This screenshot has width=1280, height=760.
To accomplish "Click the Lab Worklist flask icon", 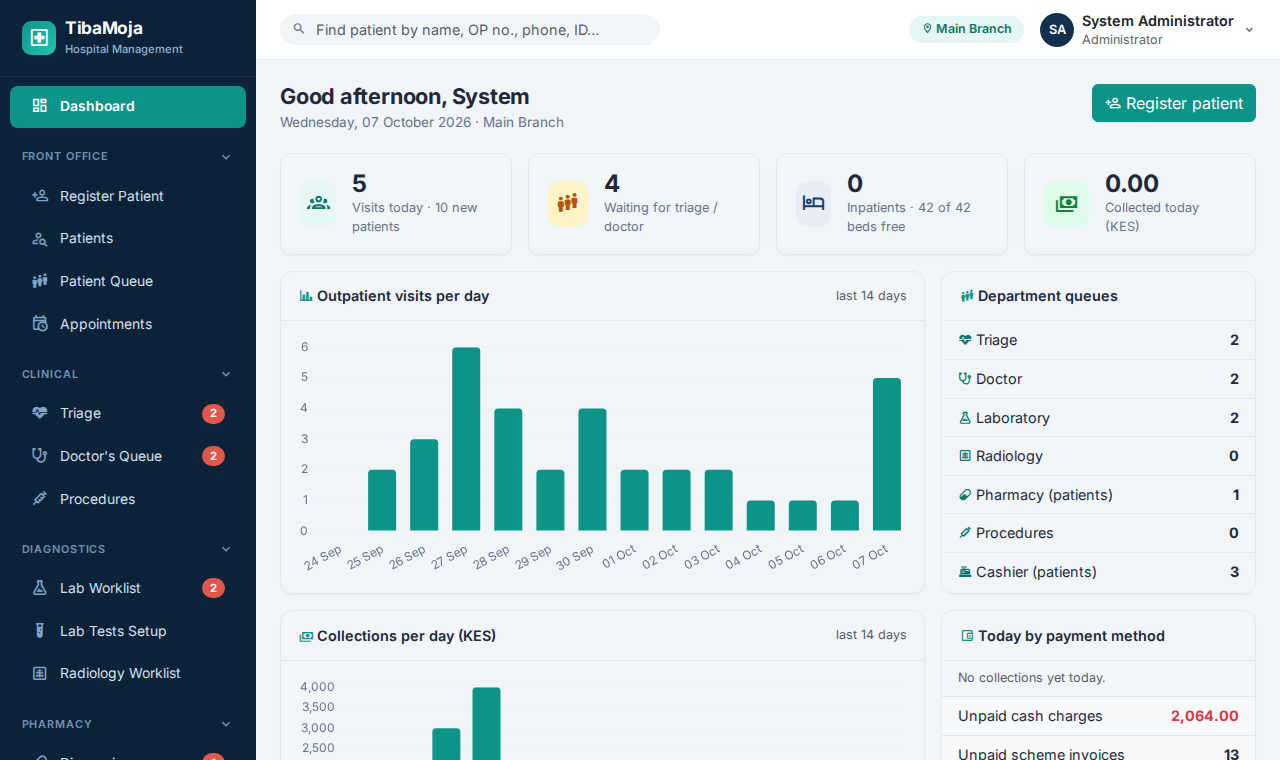I will [x=40, y=588].
